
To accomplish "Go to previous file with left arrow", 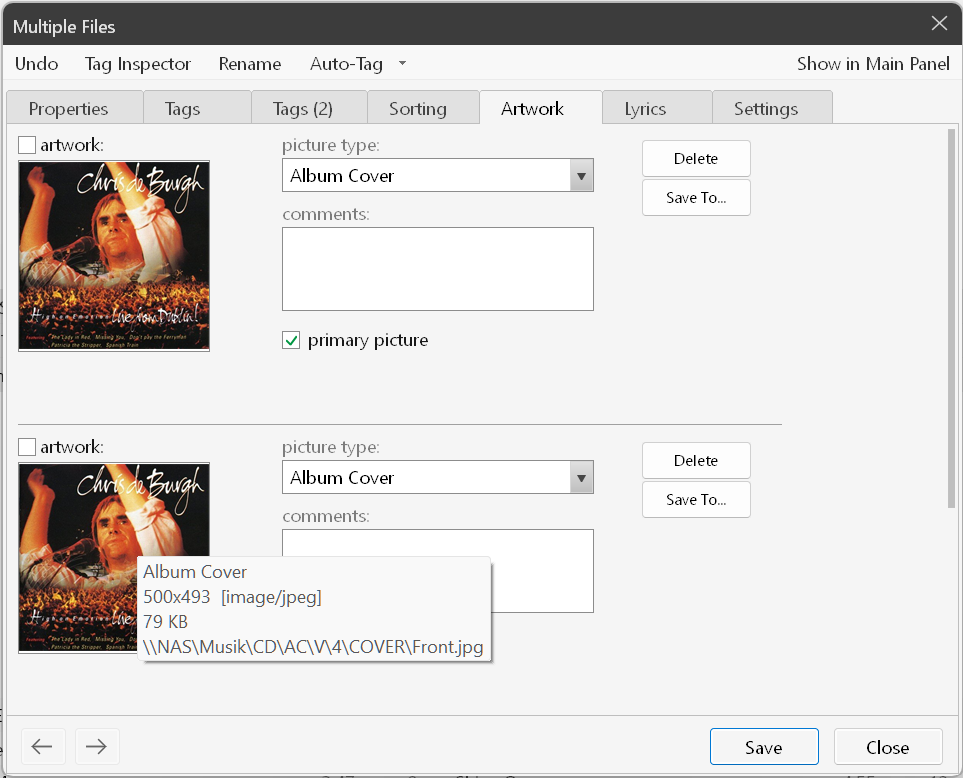I will point(42,746).
